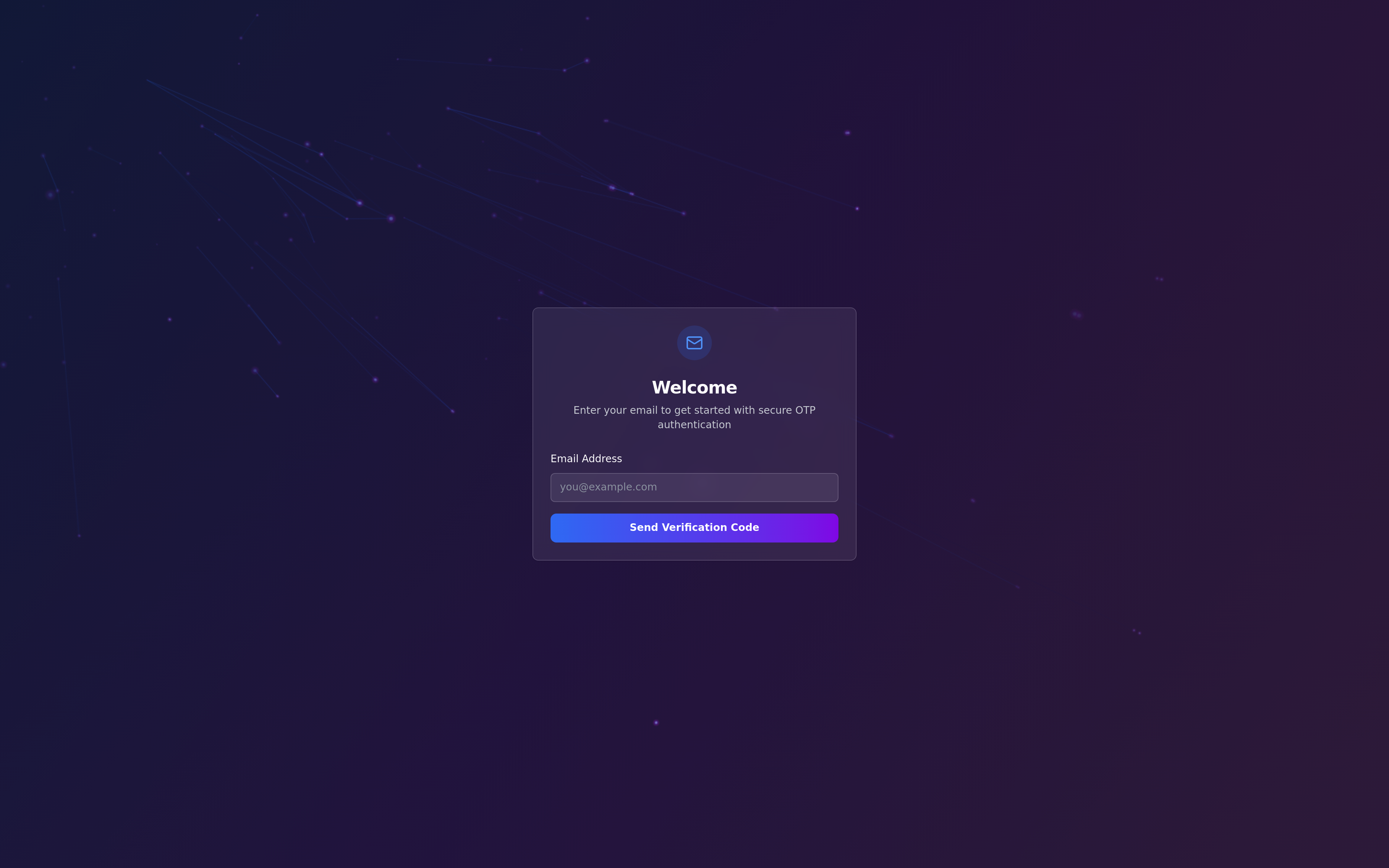Viewport: 1389px width, 868px height.
Task: Click the OTP authentication subtitle text
Action: 694,417
